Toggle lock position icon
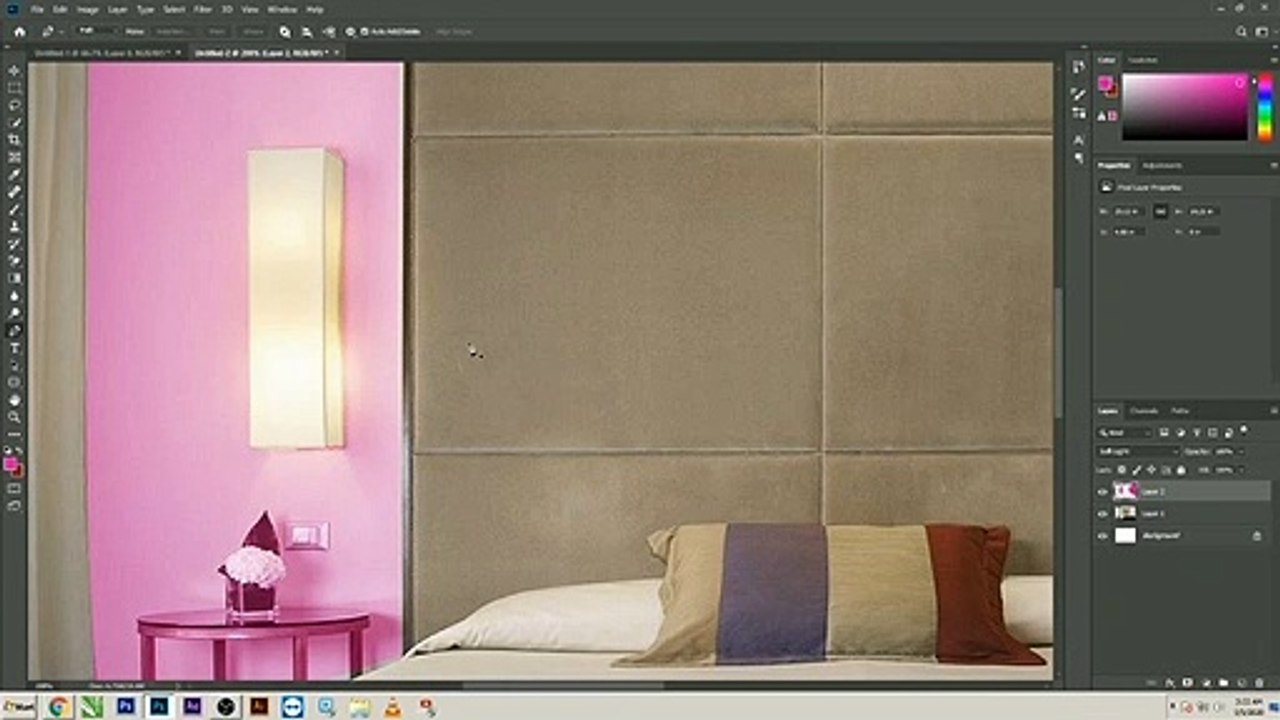Viewport: 1280px width, 720px height. tap(1151, 470)
